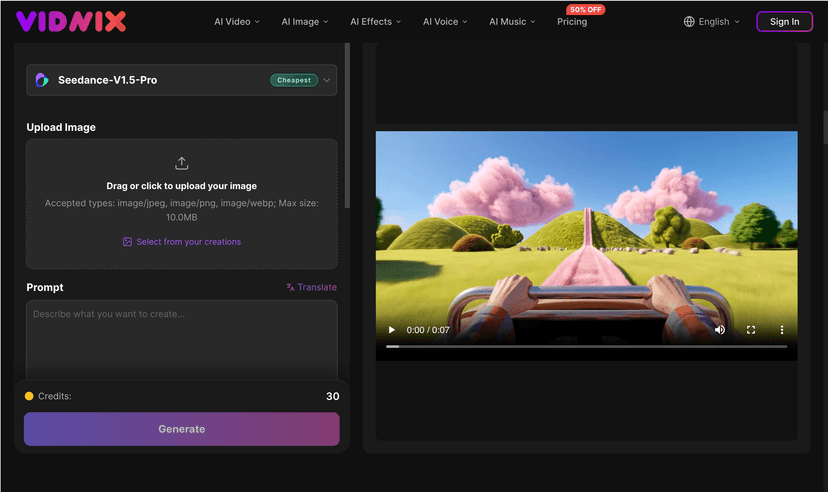Image resolution: width=828 pixels, height=492 pixels.
Task: Click the upload arrow icon
Action: pos(182,163)
